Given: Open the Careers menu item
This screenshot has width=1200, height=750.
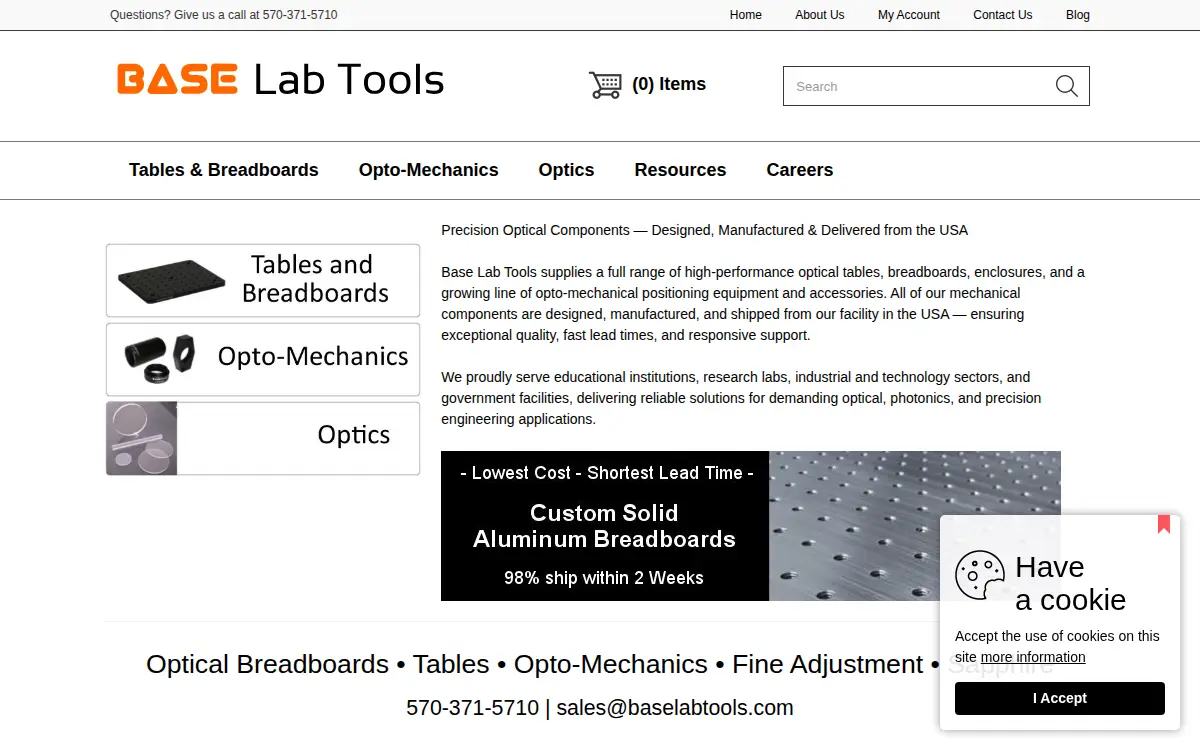Looking at the screenshot, I should (x=800, y=170).
